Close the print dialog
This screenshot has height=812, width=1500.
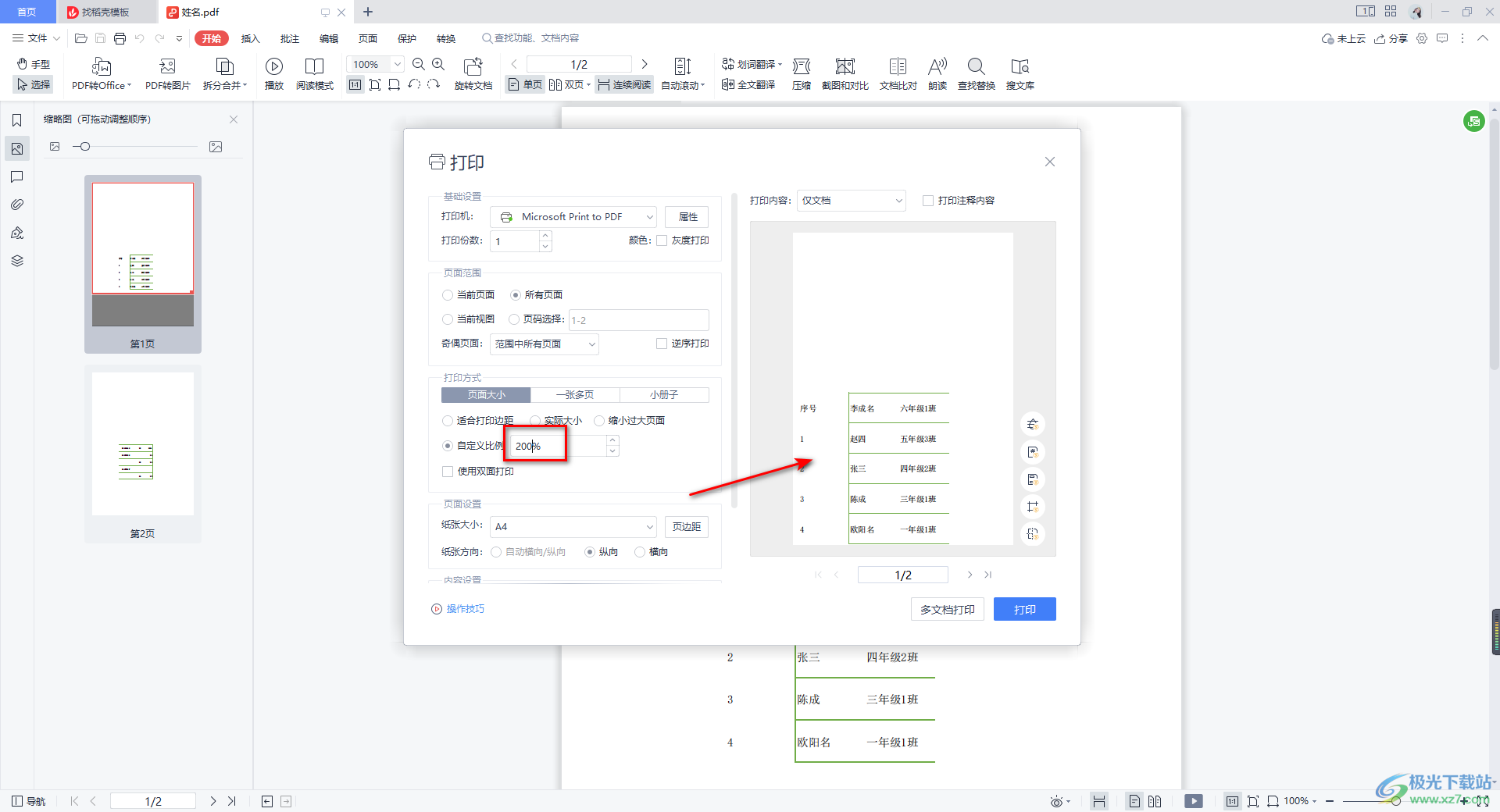point(1050,162)
